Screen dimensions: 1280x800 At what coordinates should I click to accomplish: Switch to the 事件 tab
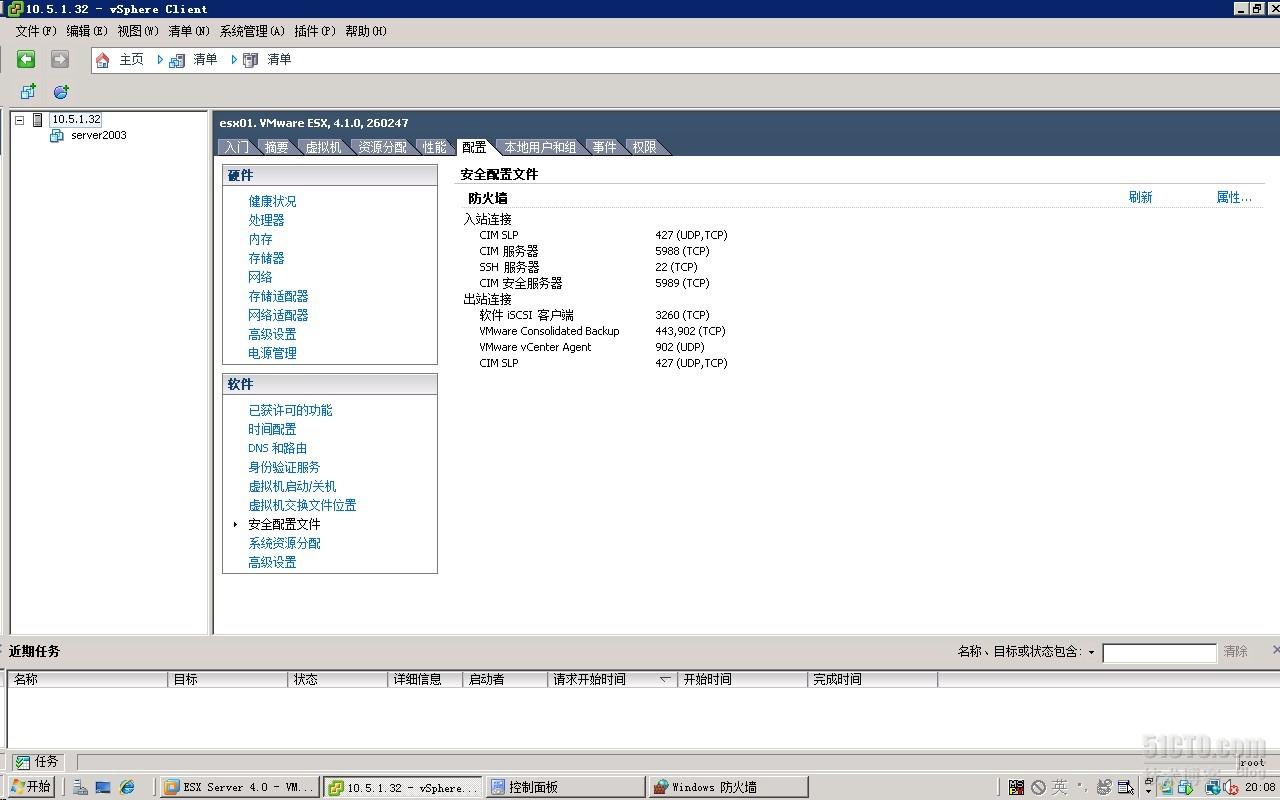(x=605, y=147)
